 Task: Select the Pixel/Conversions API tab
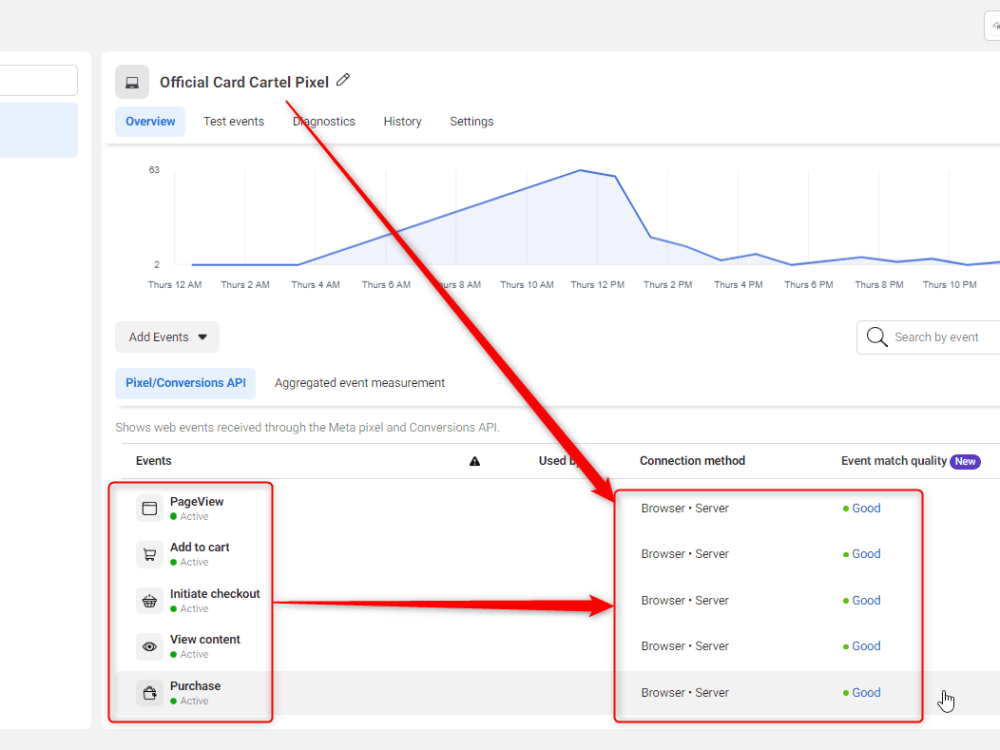pos(186,383)
